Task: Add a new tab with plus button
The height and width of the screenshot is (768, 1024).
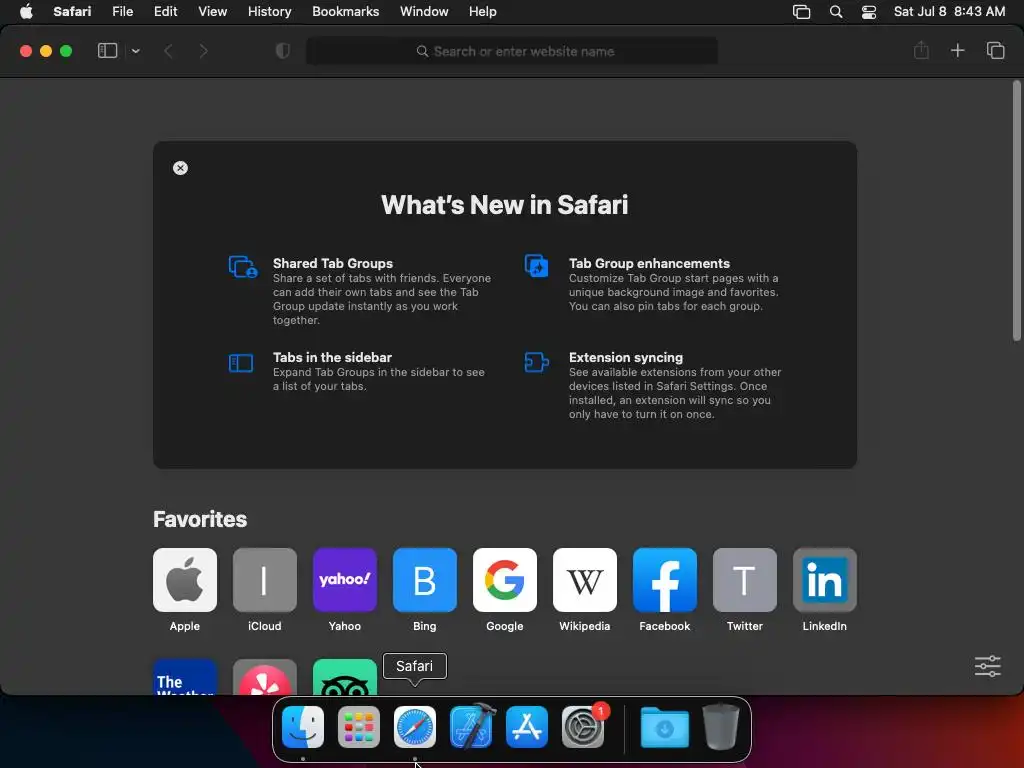Action: 957,50
